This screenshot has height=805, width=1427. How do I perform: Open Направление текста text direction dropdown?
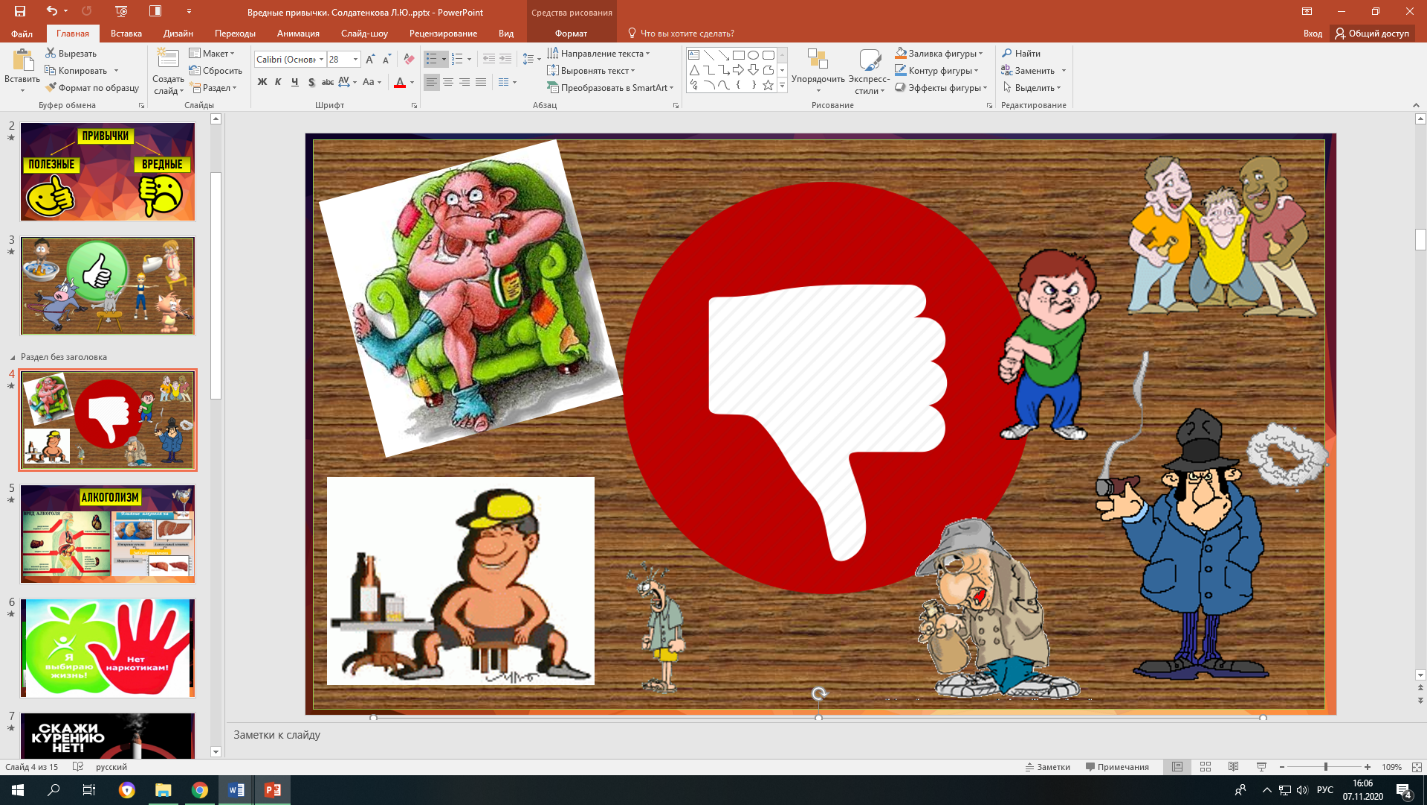(598, 54)
